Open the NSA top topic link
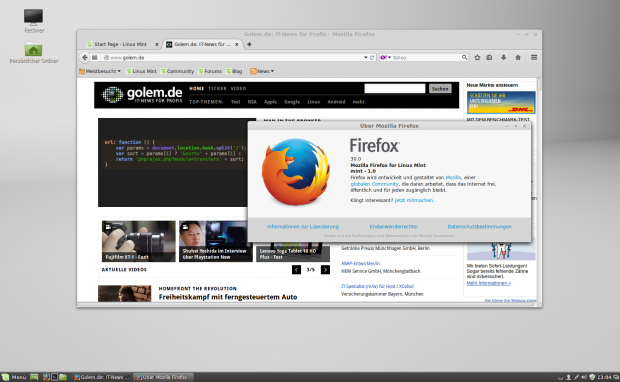Viewport: 620px width, 382px height. tap(252, 102)
